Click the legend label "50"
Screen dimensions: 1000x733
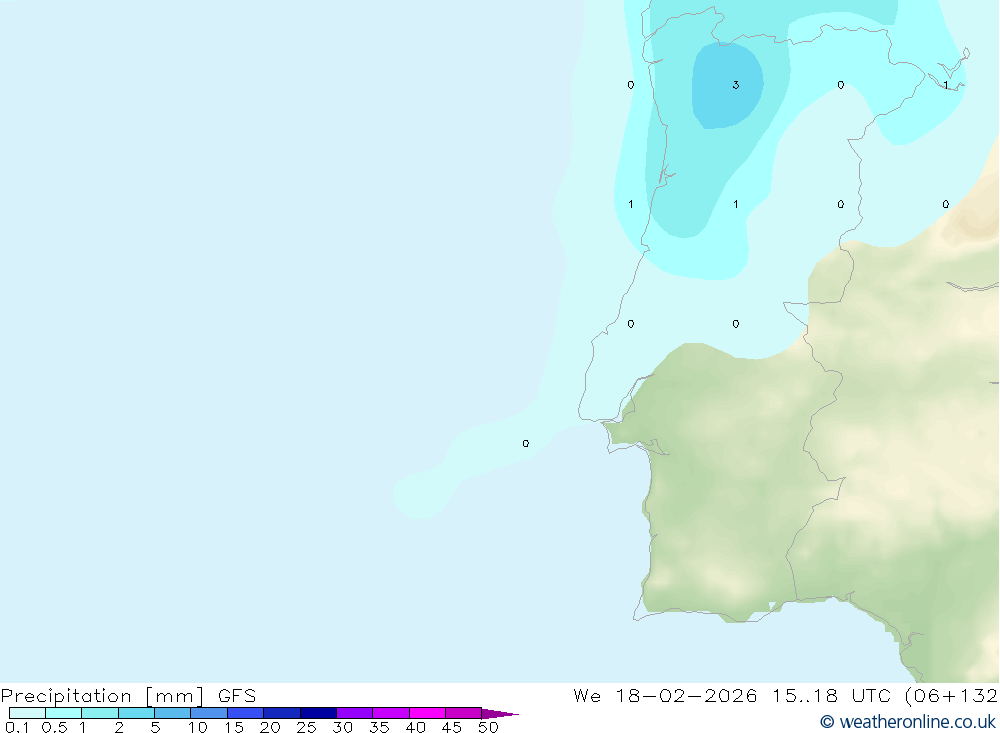point(489,727)
